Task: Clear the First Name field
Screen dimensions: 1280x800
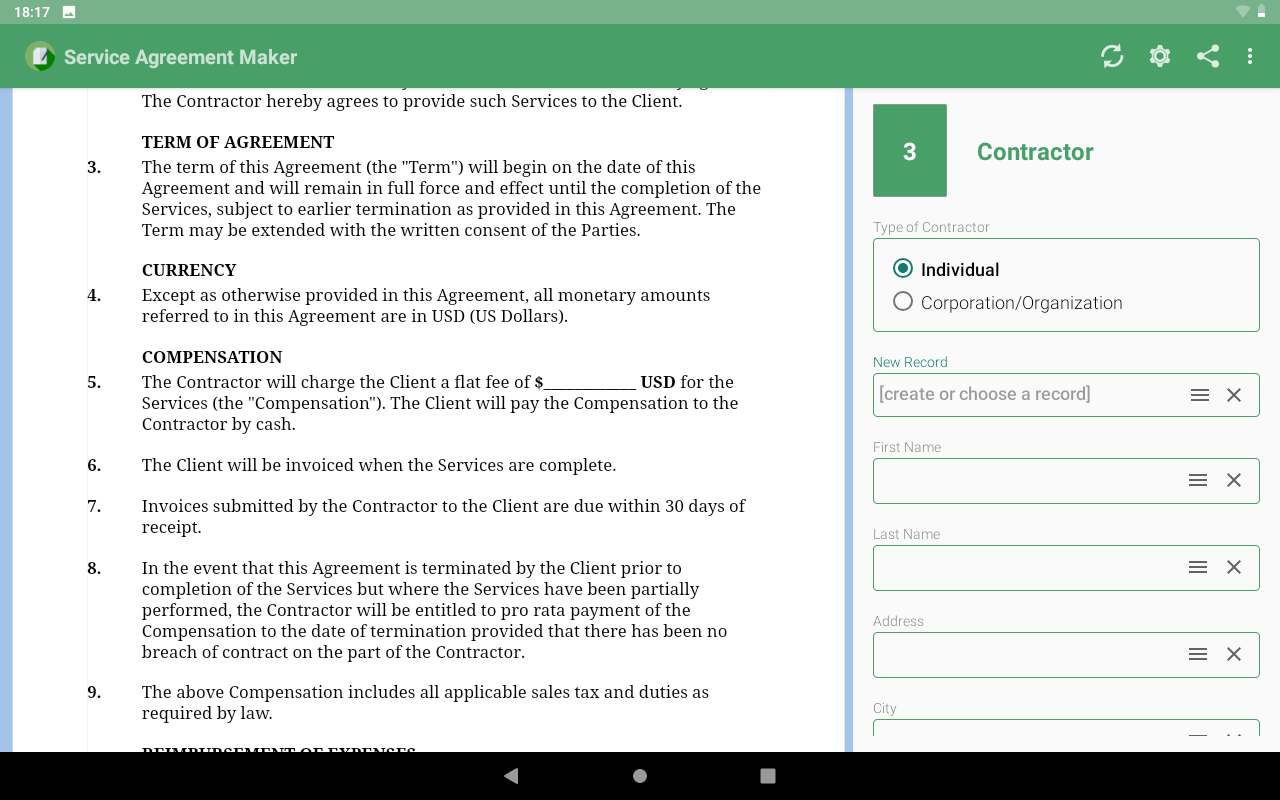Action: click(x=1234, y=480)
